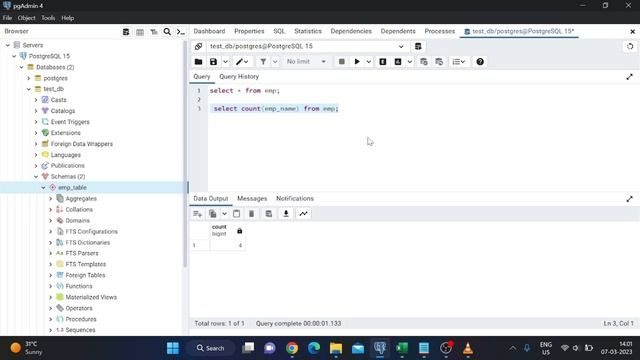Paste rows in Data Output
The height and width of the screenshot is (360, 640).
[236, 213]
